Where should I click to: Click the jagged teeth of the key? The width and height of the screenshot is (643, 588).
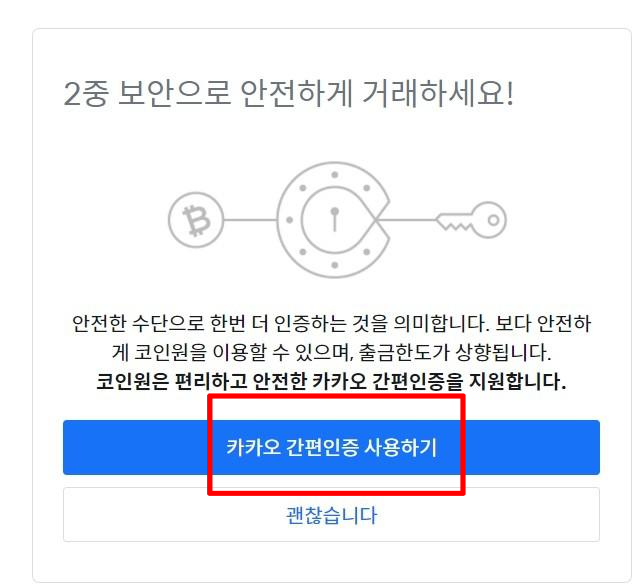click(x=454, y=225)
